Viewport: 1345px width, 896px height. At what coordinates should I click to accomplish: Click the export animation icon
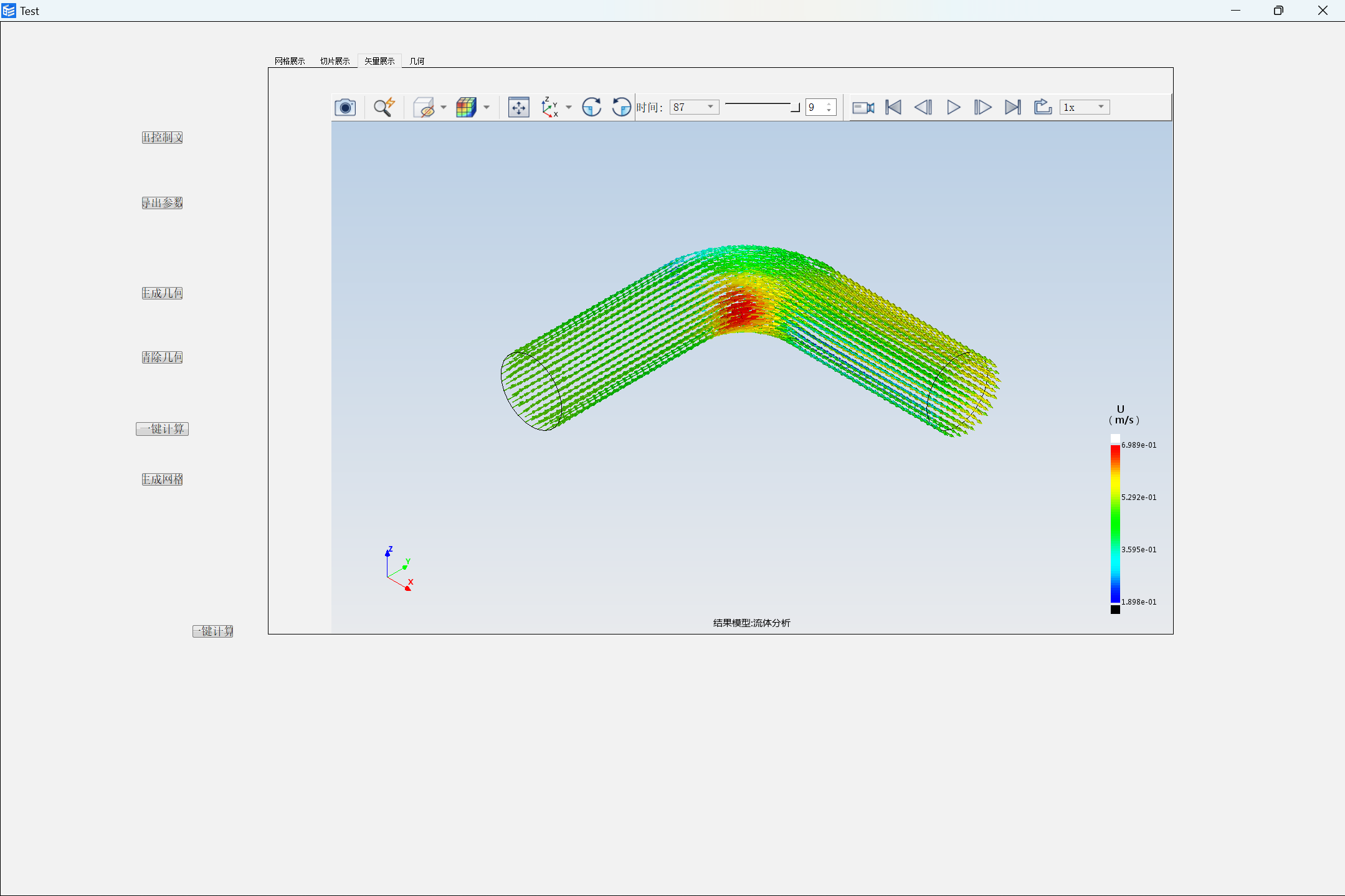tap(1043, 107)
